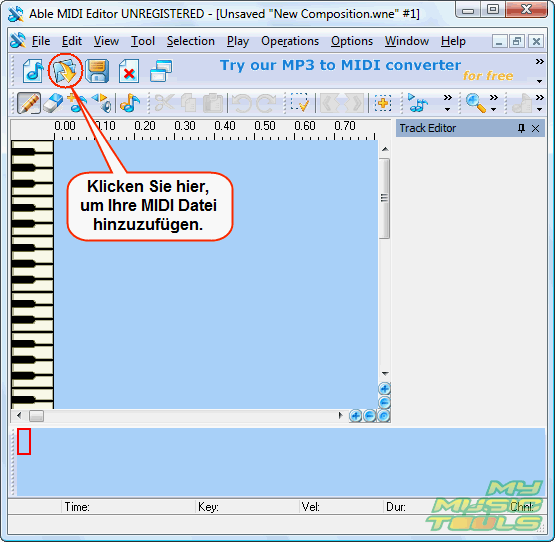Click the speaker audition tool icon
Screen dimensions: 555x542
pyautogui.click(x=102, y=103)
